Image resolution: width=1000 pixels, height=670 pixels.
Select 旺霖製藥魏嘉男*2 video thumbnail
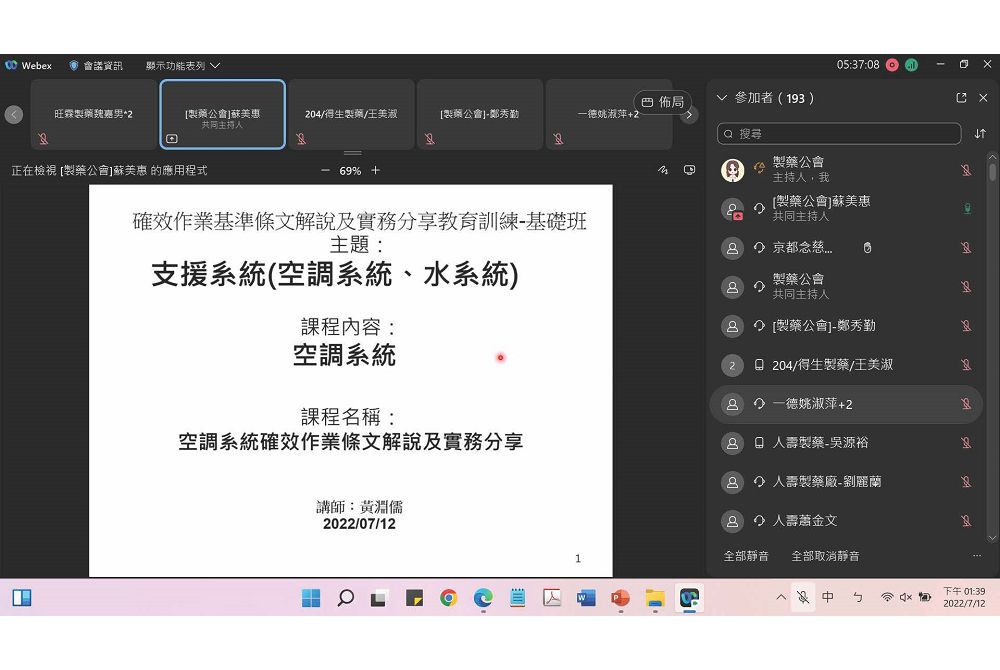[93, 115]
